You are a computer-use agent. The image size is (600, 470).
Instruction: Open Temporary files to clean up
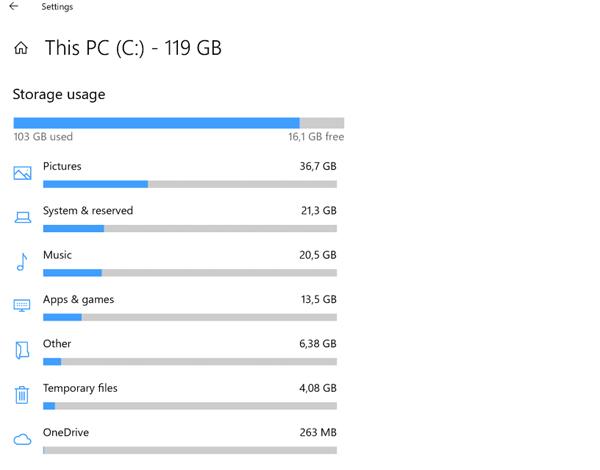tap(80, 388)
